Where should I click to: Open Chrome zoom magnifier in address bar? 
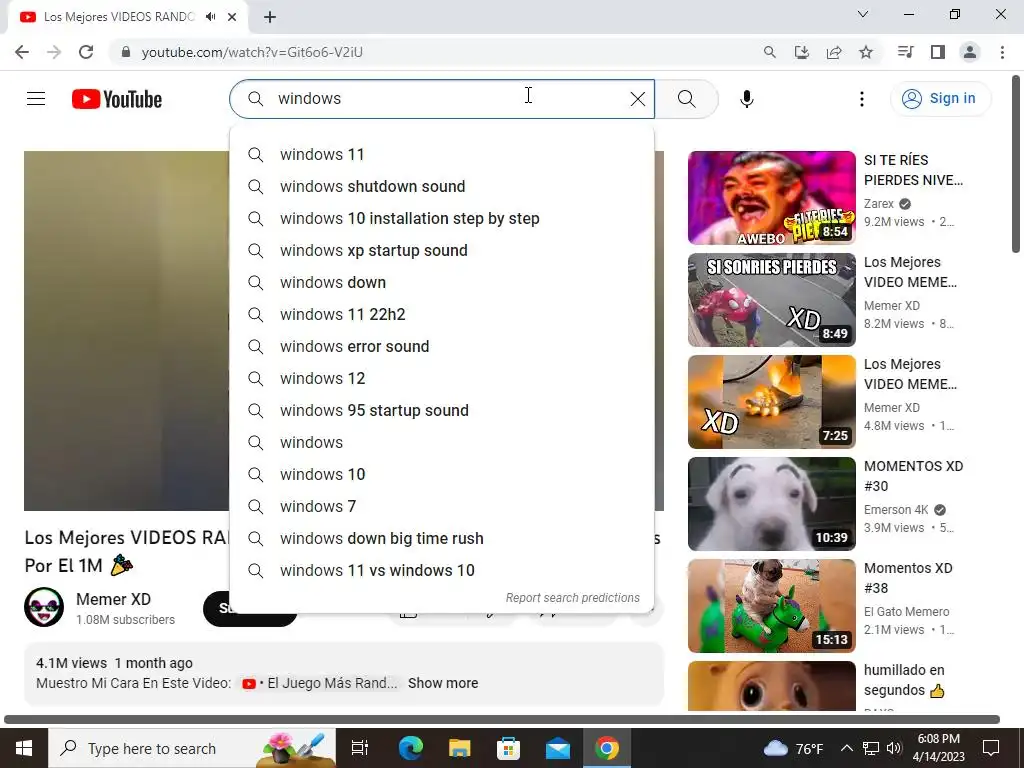pyautogui.click(x=769, y=52)
